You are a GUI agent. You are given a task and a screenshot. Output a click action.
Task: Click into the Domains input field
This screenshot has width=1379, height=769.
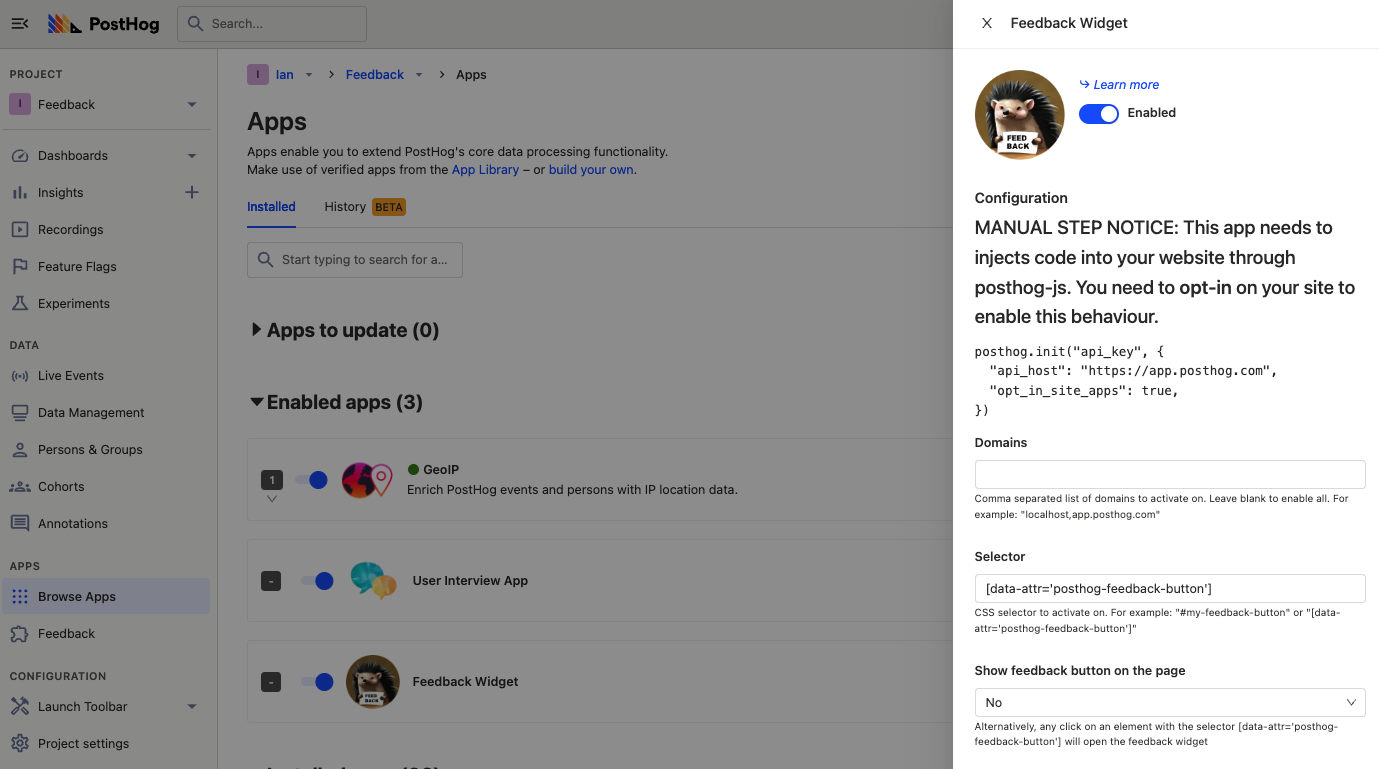coord(1169,474)
